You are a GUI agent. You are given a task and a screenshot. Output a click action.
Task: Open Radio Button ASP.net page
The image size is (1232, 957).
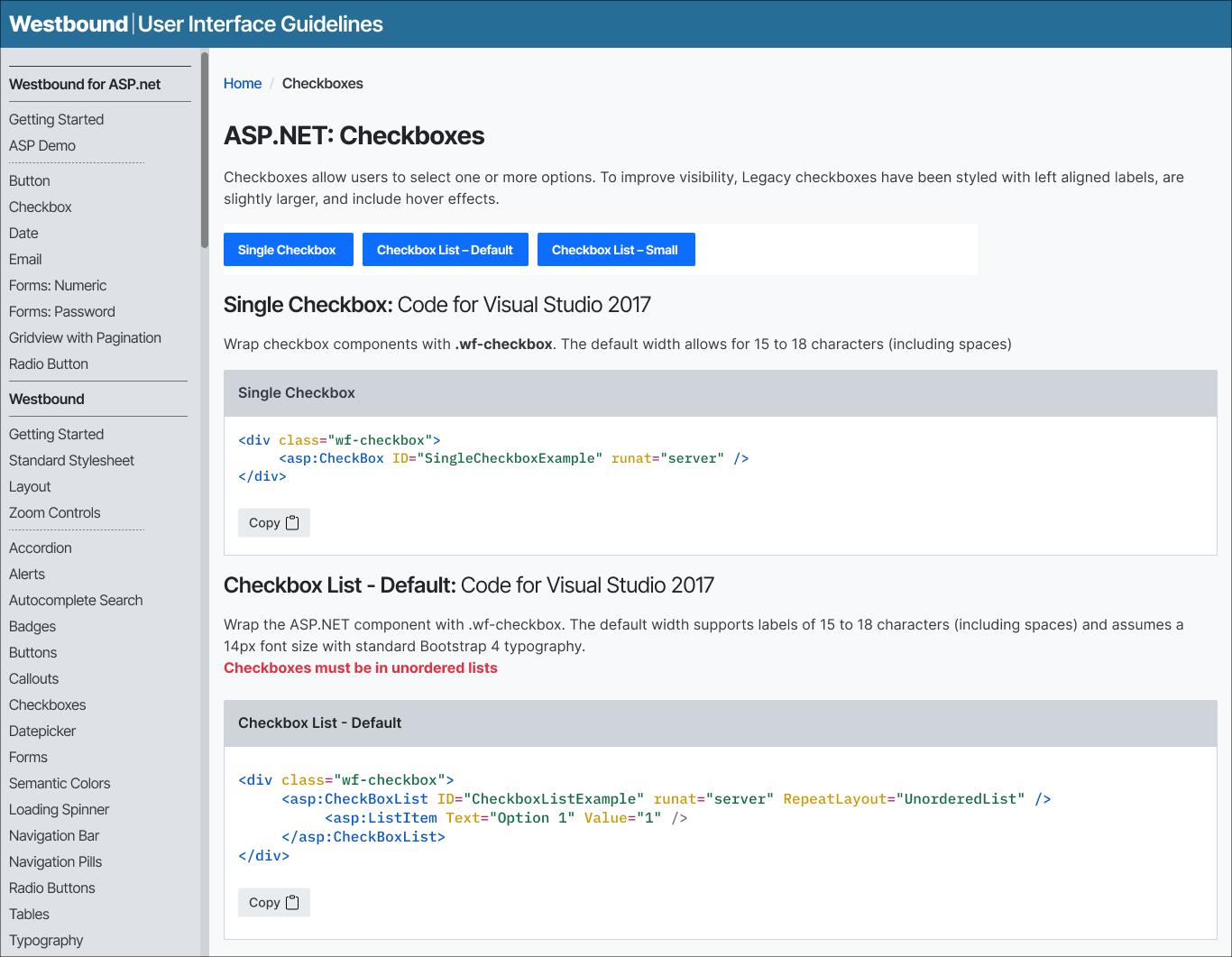pyautogui.click(x=49, y=364)
